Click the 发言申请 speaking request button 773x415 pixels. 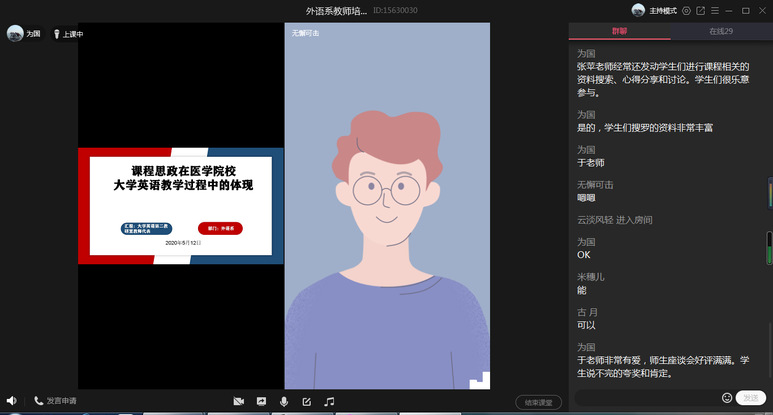[x=55, y=401]
